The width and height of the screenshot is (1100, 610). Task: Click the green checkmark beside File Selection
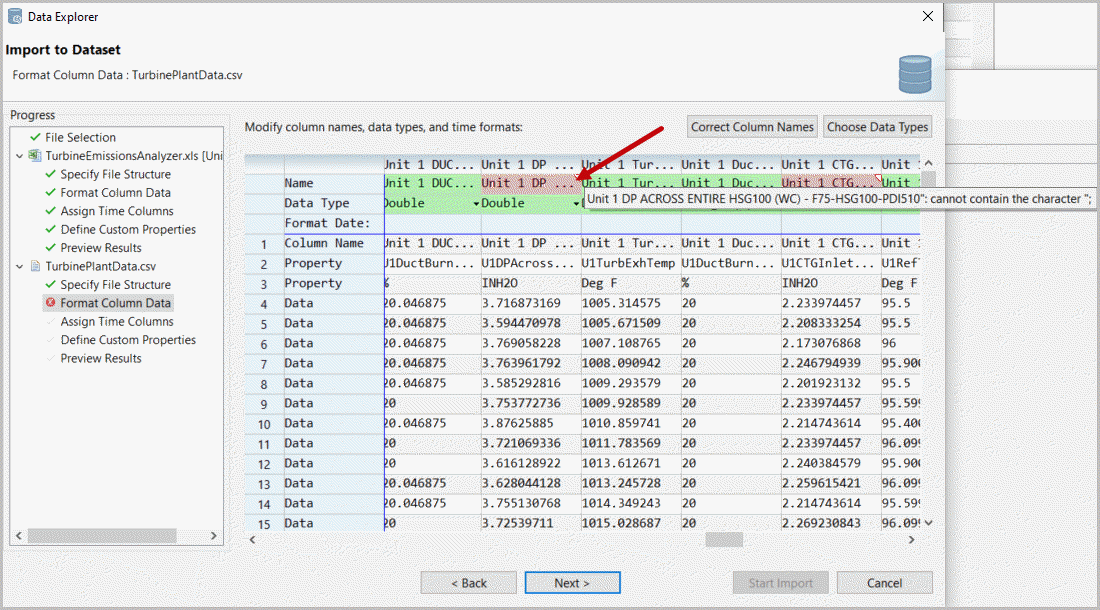tap(35, 138)
